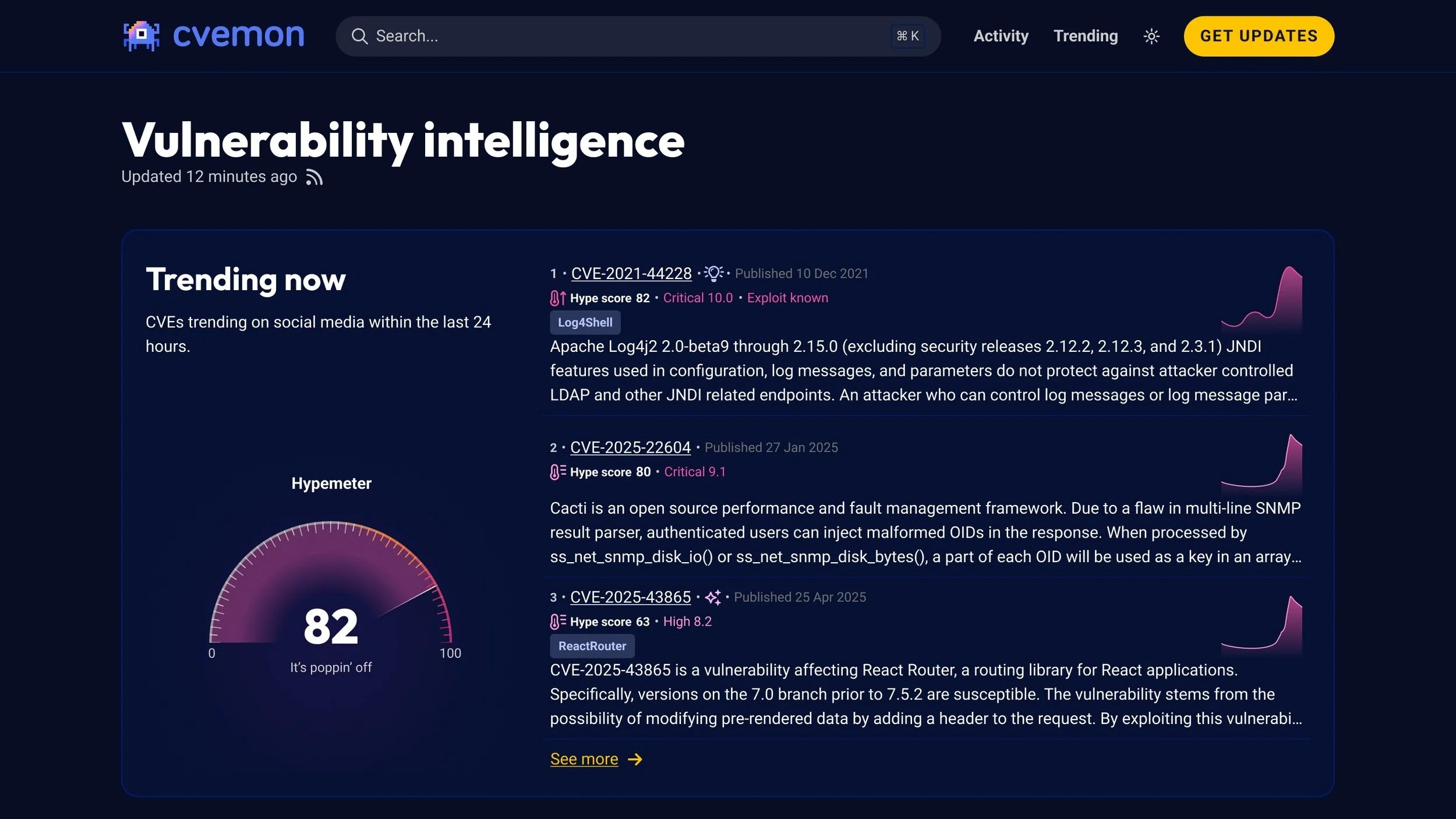Click See more under the trending list
1456x819 pixels.
pos(584,758)
